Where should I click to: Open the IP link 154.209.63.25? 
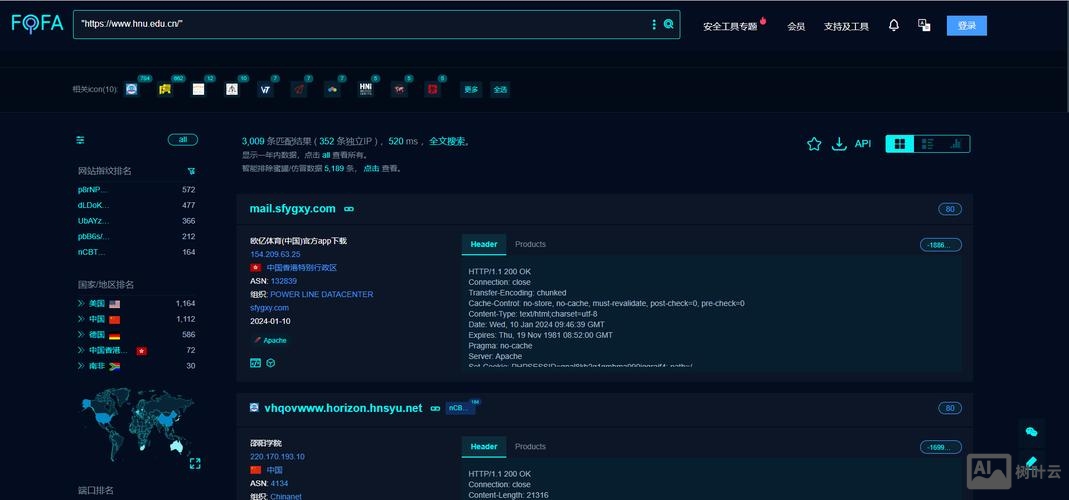(275, 254)
